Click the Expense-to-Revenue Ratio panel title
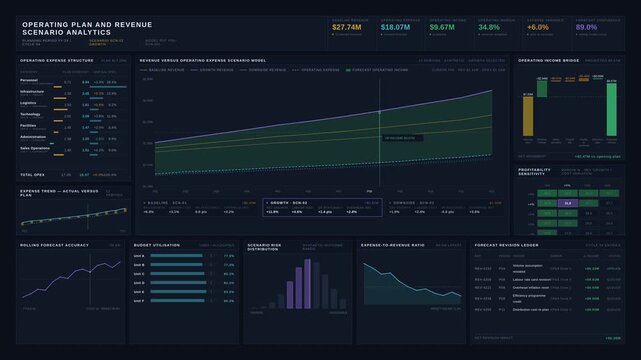The image size is (641, 360). coord(392,245)
